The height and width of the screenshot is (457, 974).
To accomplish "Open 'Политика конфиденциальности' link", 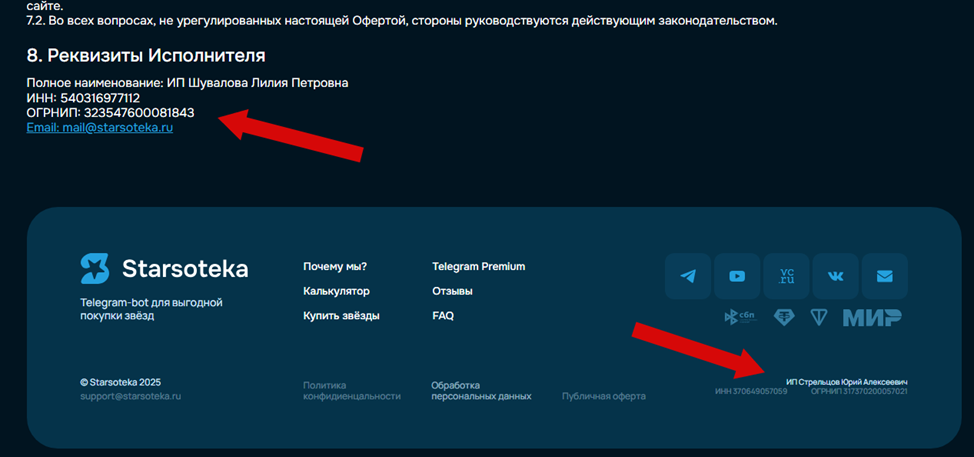I will 351,390.
